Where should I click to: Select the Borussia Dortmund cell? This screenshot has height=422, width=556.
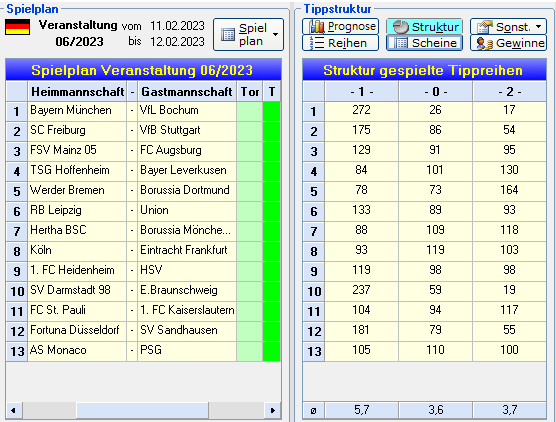click(187, 191)
